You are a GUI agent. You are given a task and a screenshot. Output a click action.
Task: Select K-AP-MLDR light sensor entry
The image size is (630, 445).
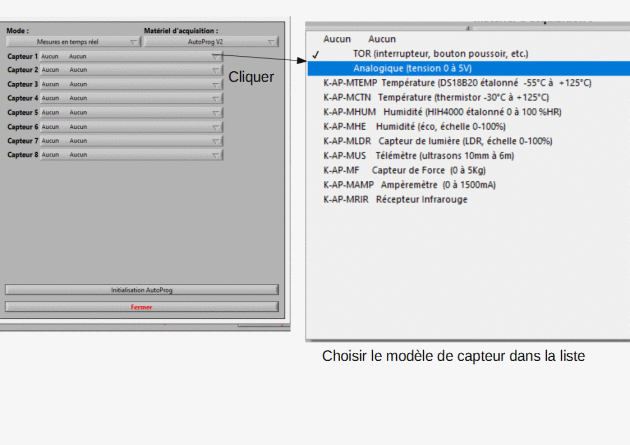(437, 141)
